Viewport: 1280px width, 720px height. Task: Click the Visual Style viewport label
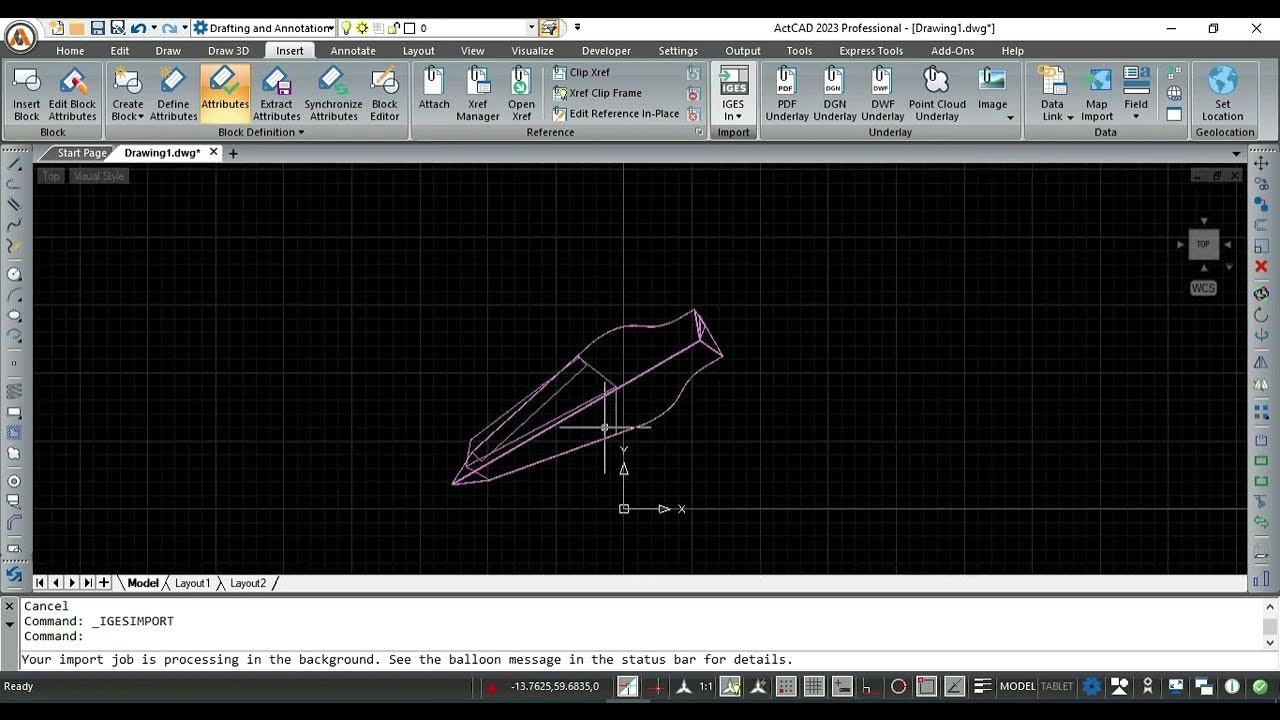point(99,176)
